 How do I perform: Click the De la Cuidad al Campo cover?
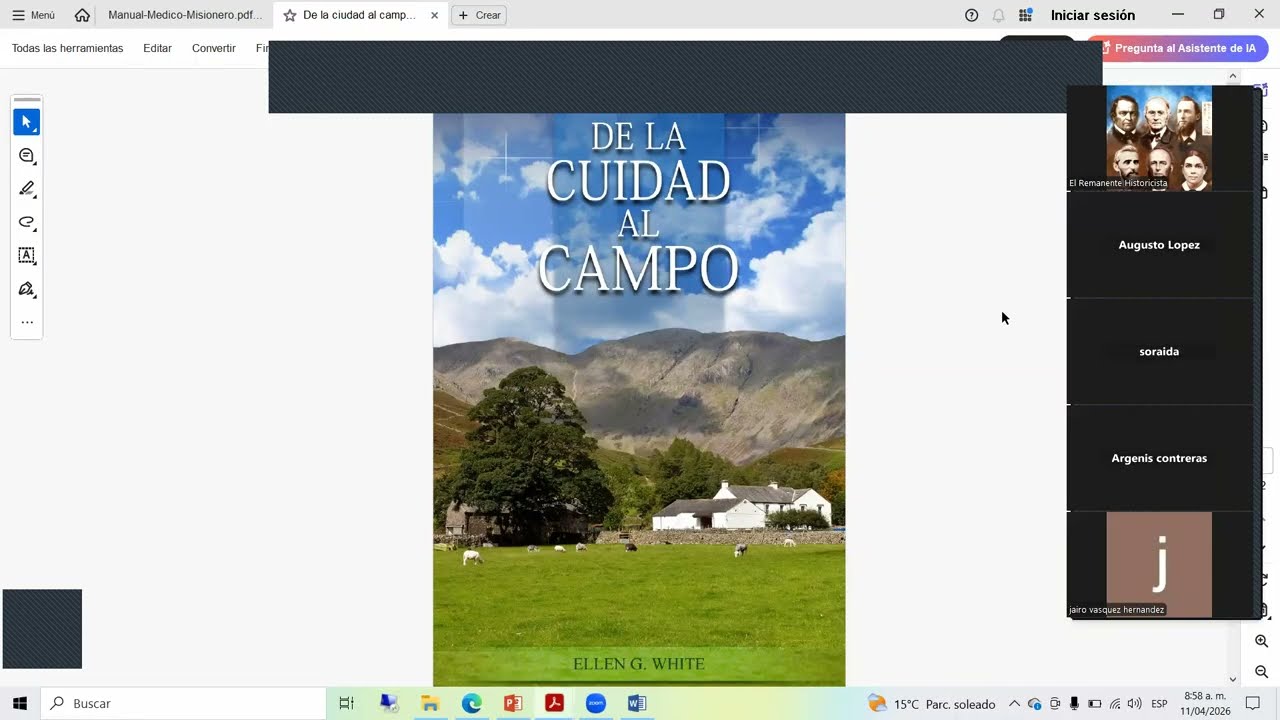point(639,400)
